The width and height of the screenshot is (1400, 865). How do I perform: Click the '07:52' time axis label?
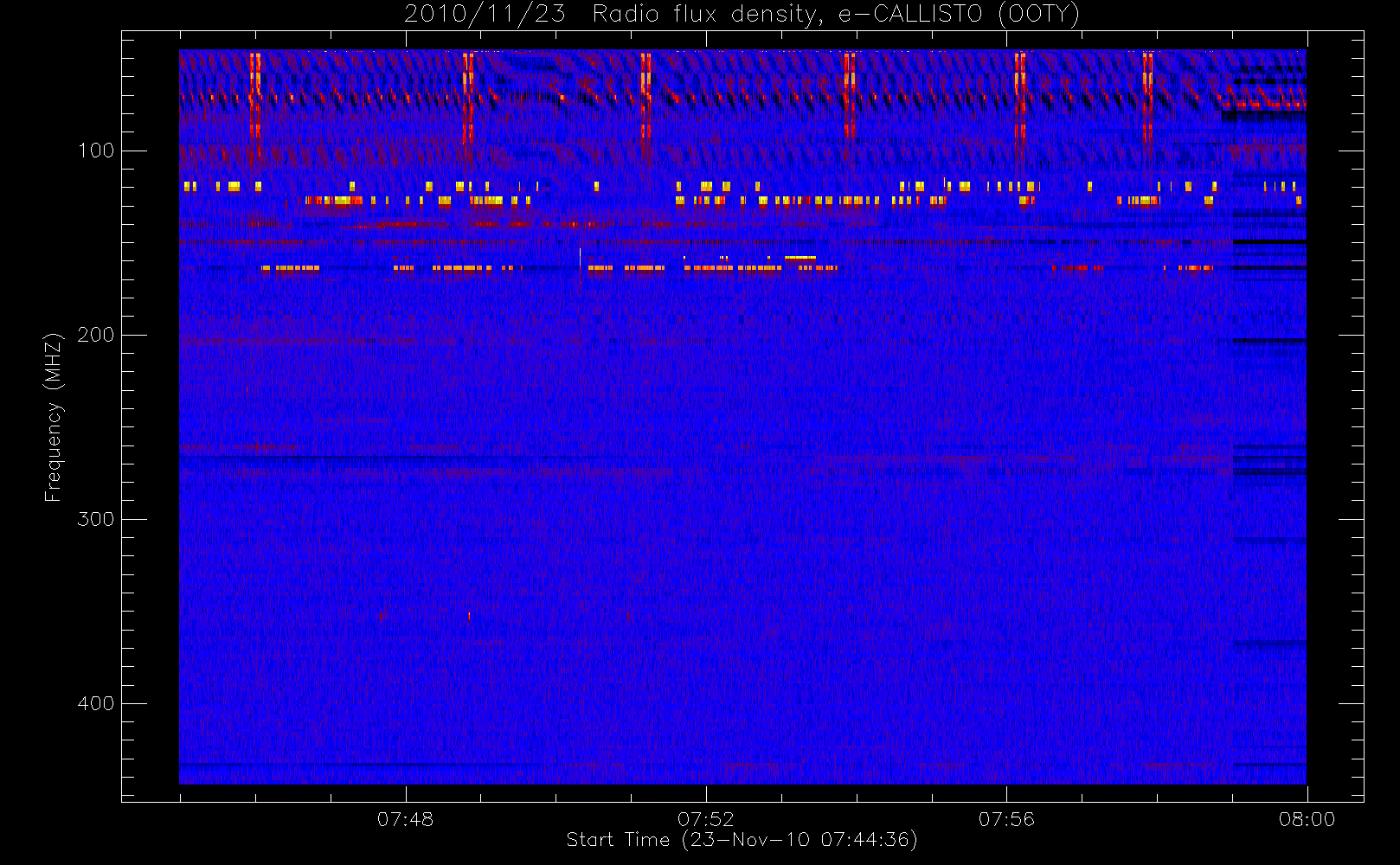[705, 819]
